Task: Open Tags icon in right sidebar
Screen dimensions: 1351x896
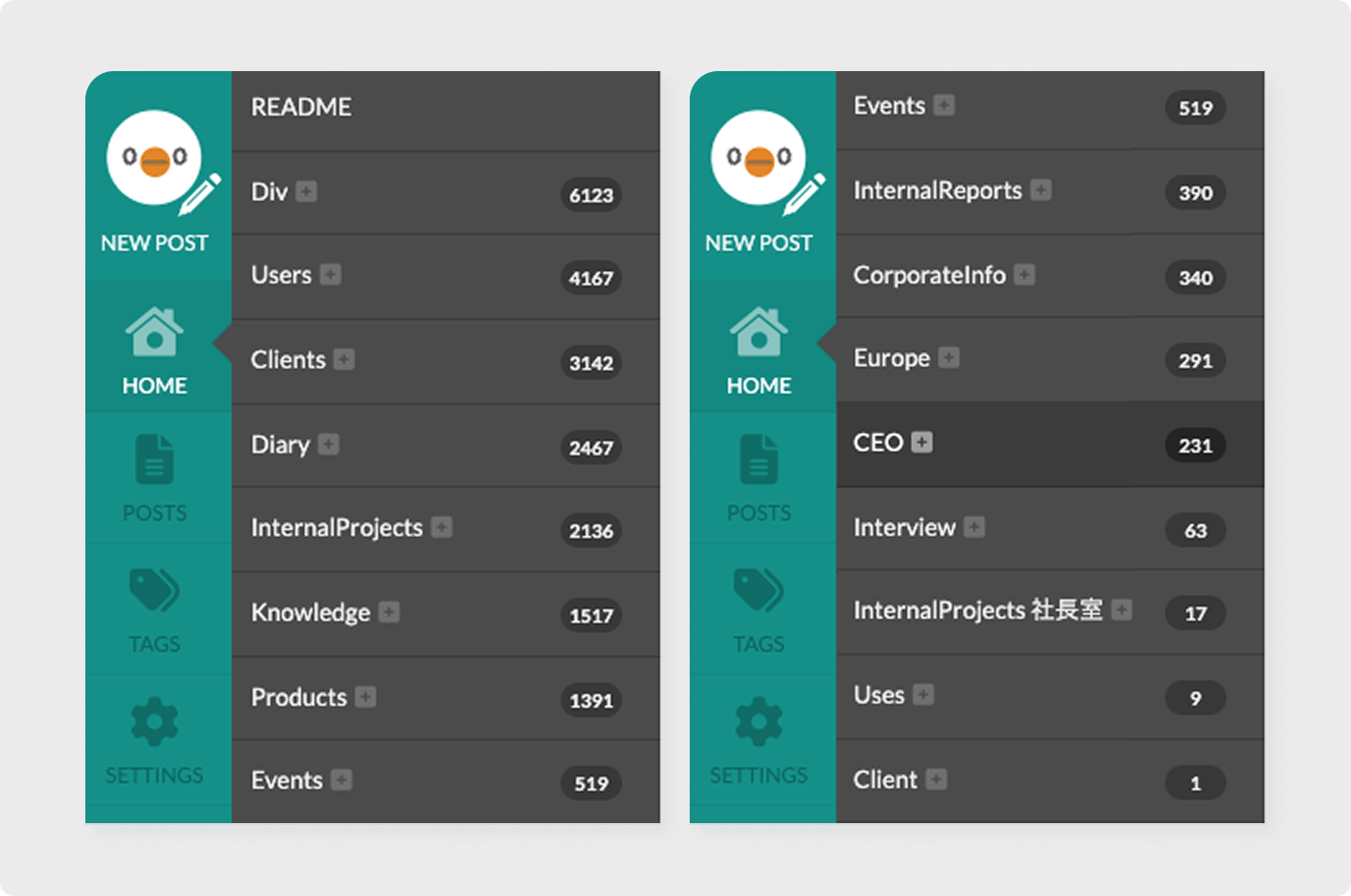Action: pyautogui.click(x=758, y=590)
